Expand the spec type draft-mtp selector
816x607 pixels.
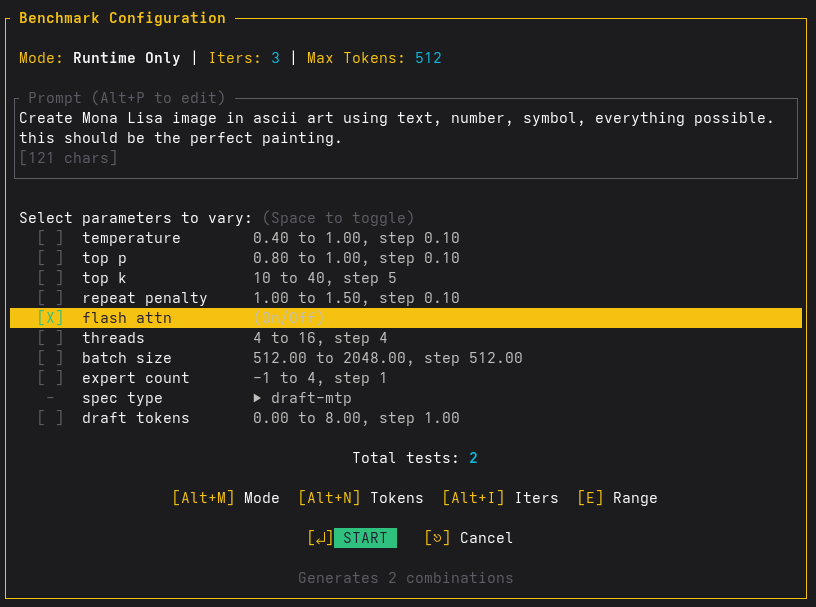click(x=302, y=398)
